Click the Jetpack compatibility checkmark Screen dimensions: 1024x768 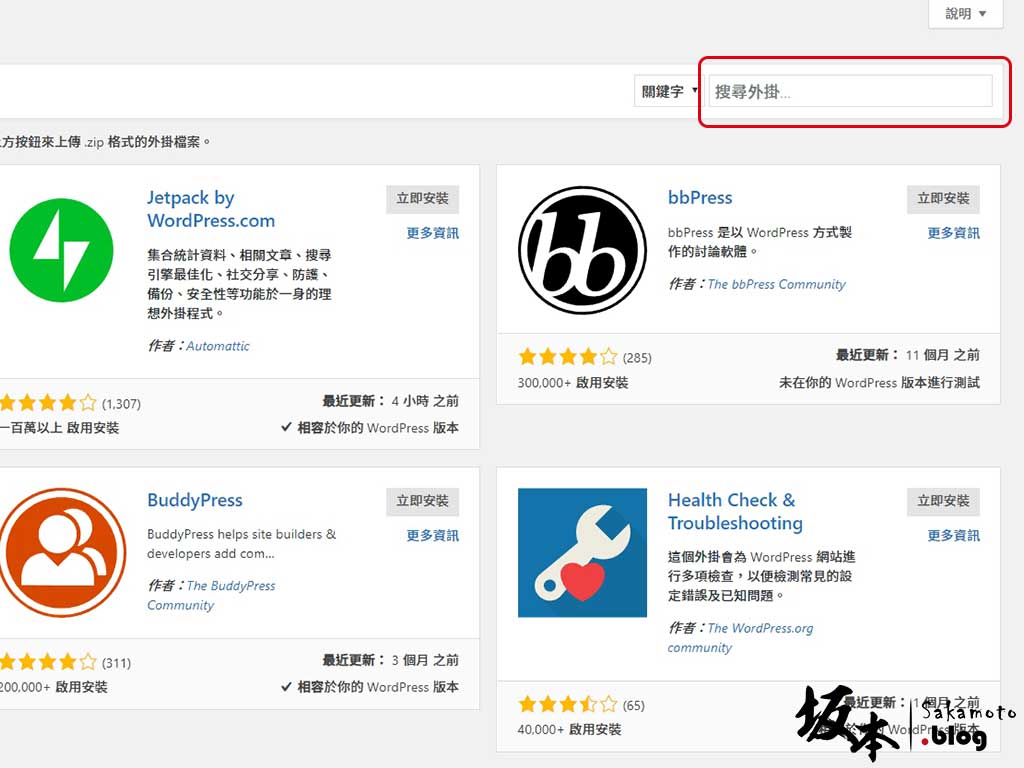286,427
